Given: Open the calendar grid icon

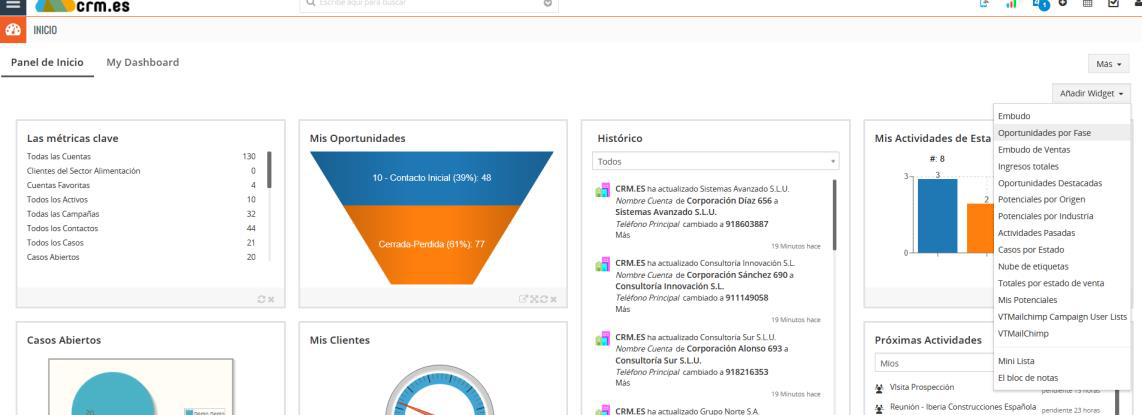Looking at the screenshot, I should pyautogui.click(x=1087, y=4).
